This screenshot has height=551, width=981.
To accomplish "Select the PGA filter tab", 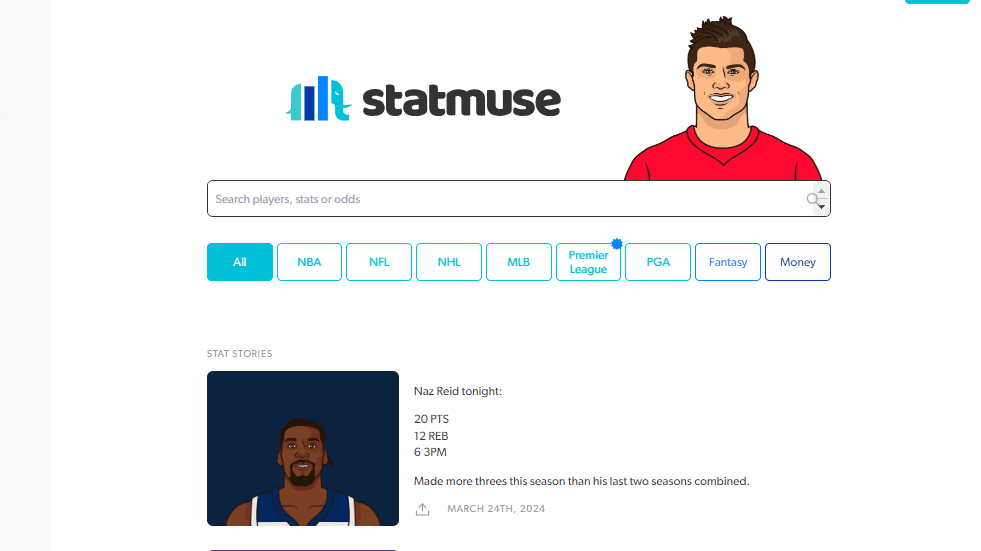I will click(658, 262).
